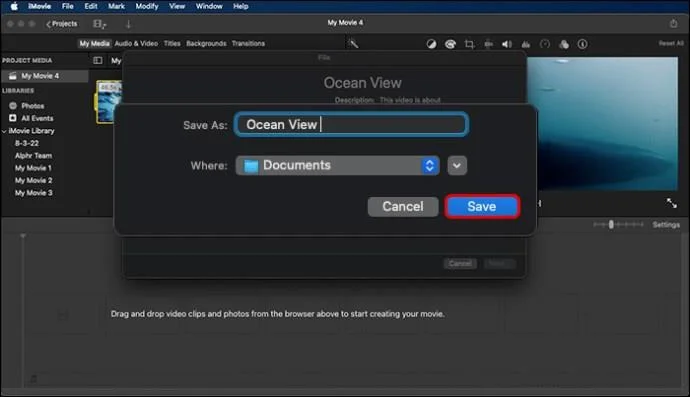Click the ocean preview in viewer
Image resolution: width=690 pixels, height=397 pixels.
tap(602, 124)
